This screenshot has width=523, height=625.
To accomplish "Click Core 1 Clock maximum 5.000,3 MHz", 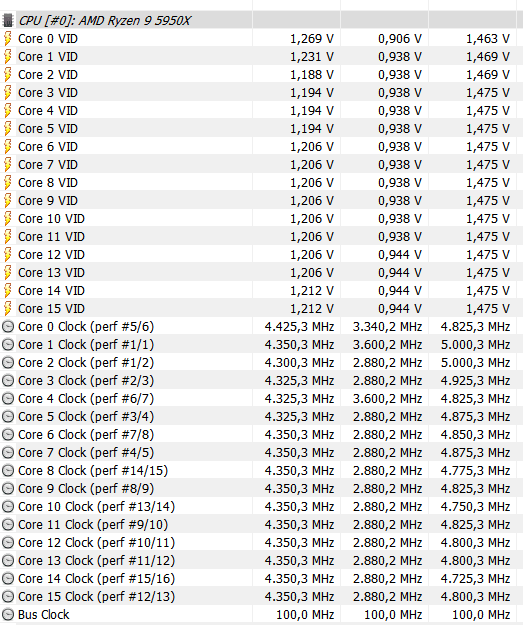I will 475,345.
